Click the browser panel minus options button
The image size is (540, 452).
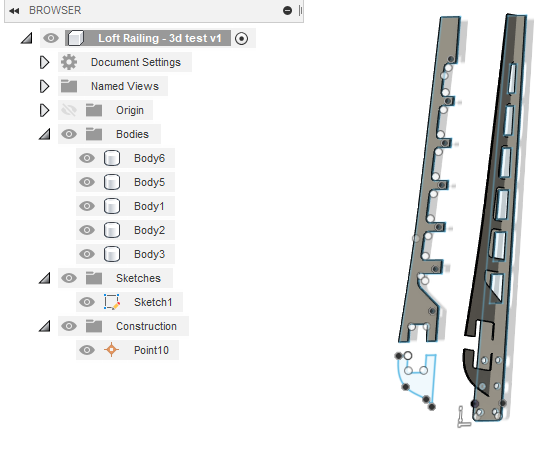tap(287, 11)
